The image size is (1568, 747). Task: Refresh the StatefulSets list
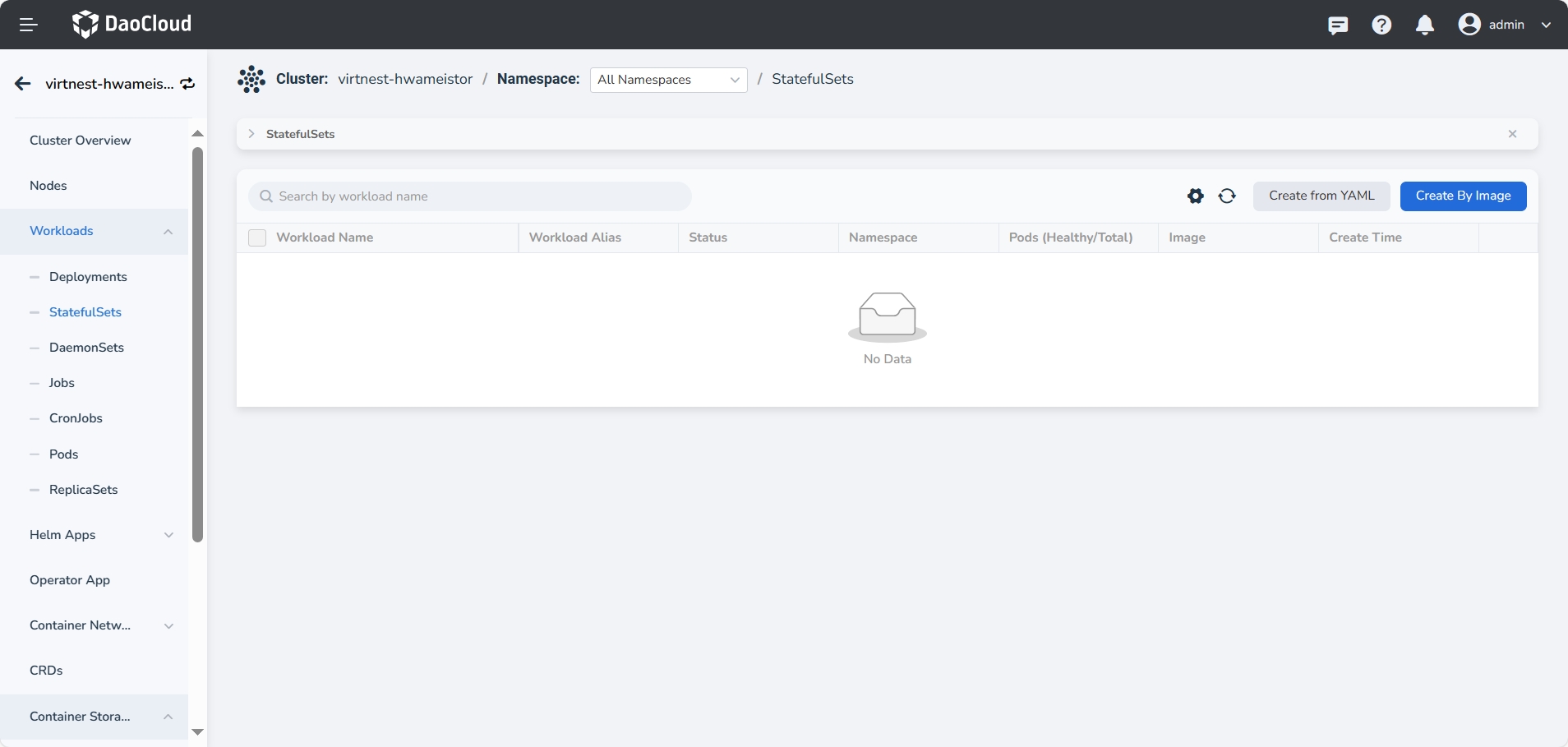[x=1227, y=196]
